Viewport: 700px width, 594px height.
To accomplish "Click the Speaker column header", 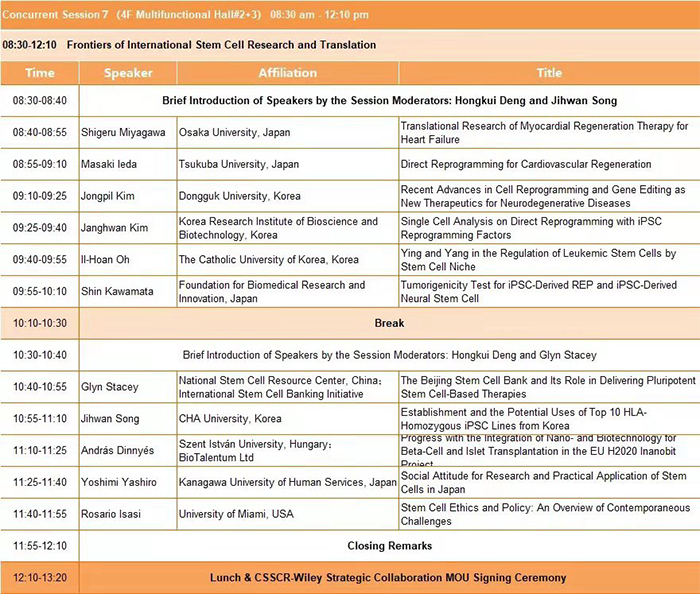I will (128, 73).
